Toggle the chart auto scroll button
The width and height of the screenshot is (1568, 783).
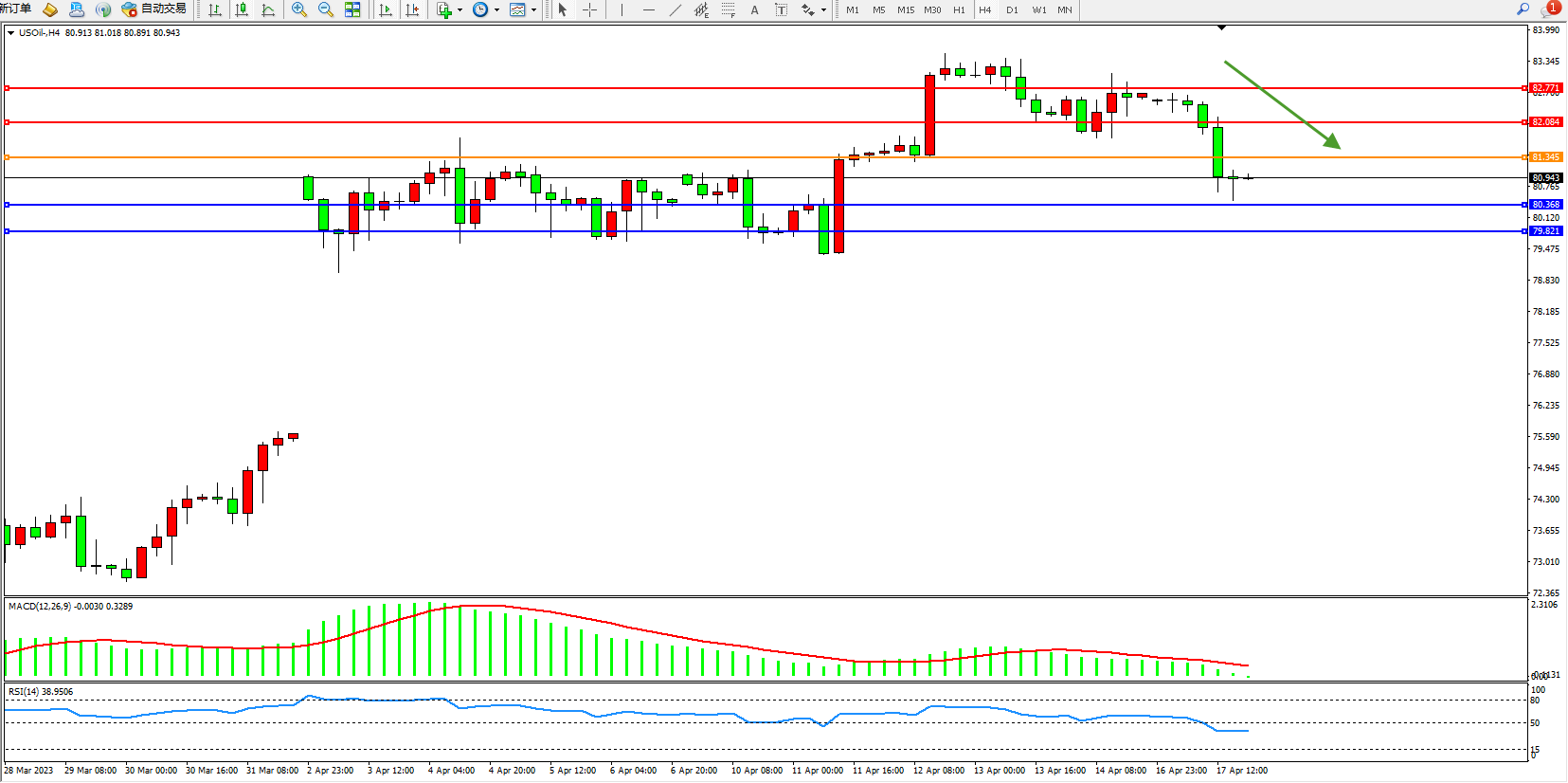(x=386, y=9)
